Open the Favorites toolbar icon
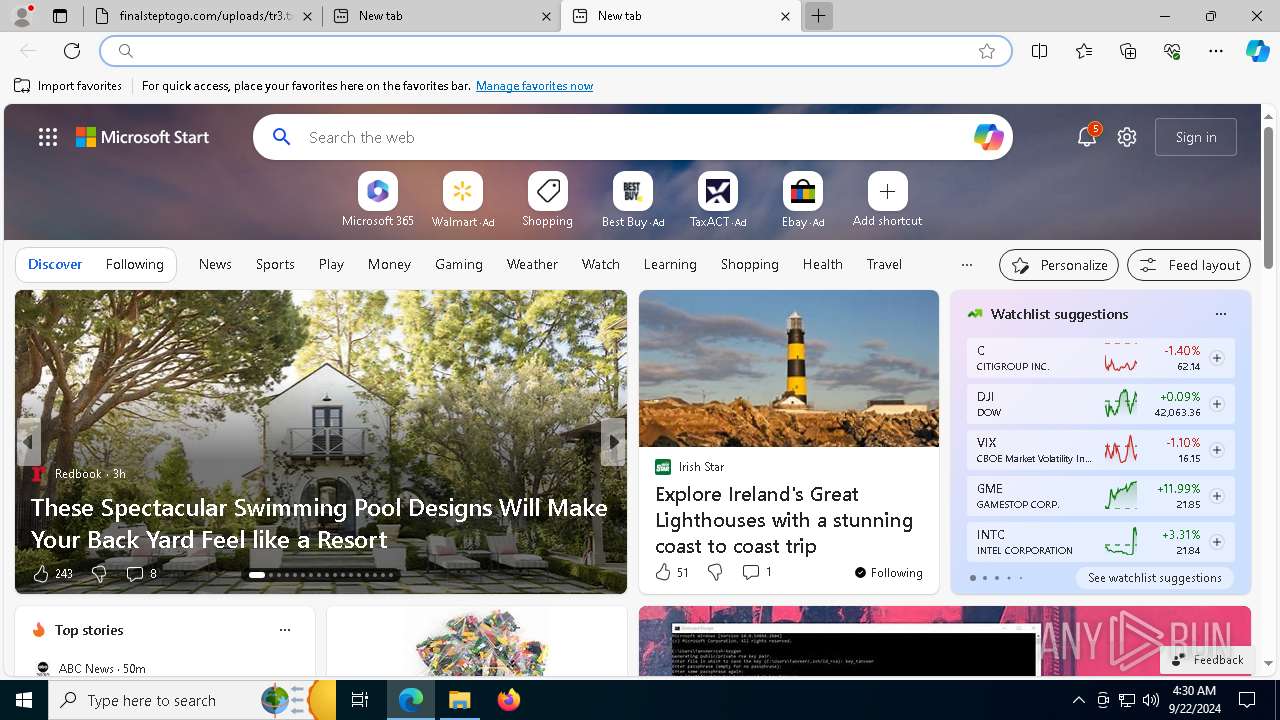 (x=1084, y=51)
